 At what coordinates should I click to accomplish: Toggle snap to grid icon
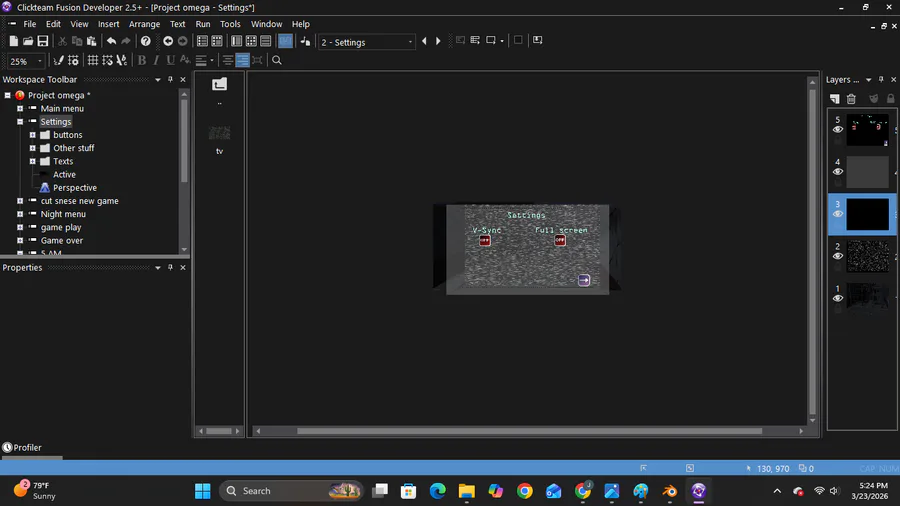107,60
